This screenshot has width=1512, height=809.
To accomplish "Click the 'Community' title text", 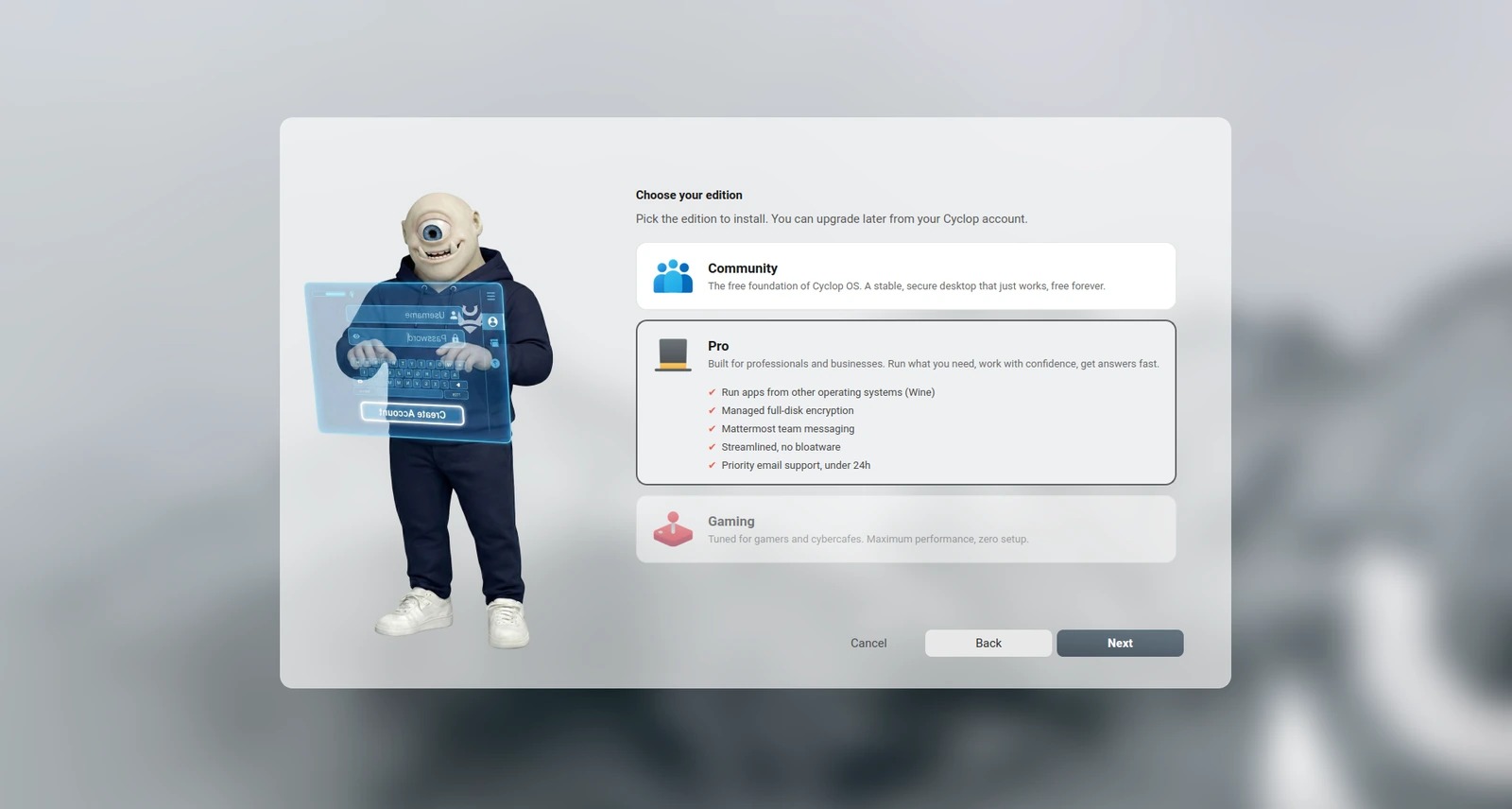I will pos(743,268).
